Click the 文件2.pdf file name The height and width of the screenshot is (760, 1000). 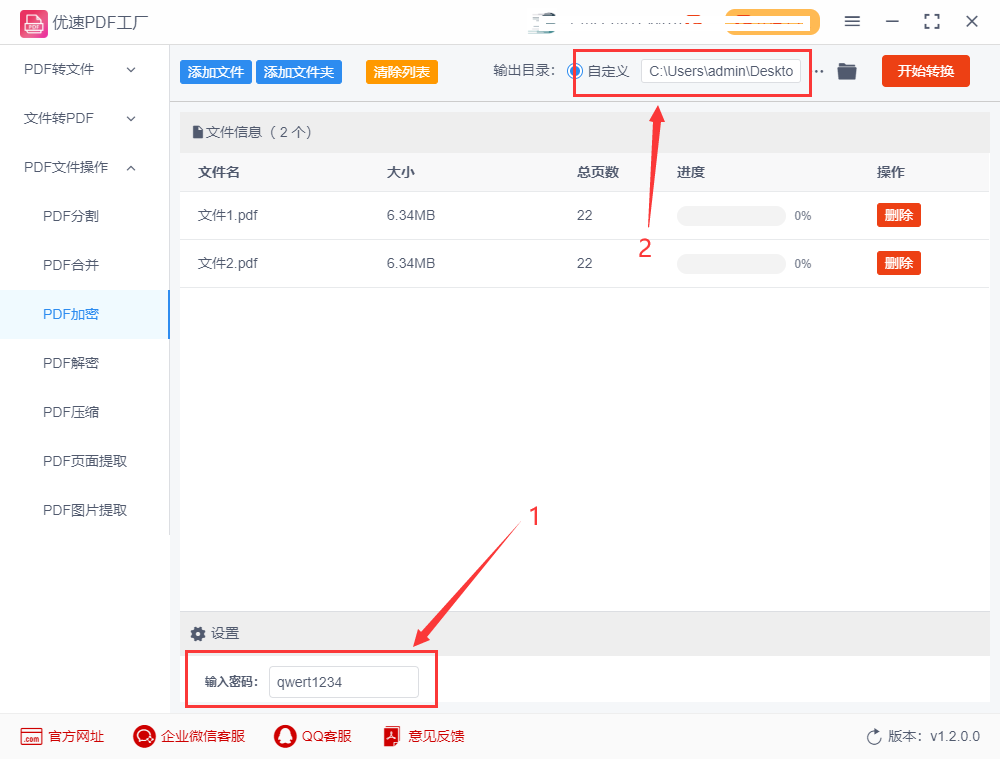click(228, 263)
